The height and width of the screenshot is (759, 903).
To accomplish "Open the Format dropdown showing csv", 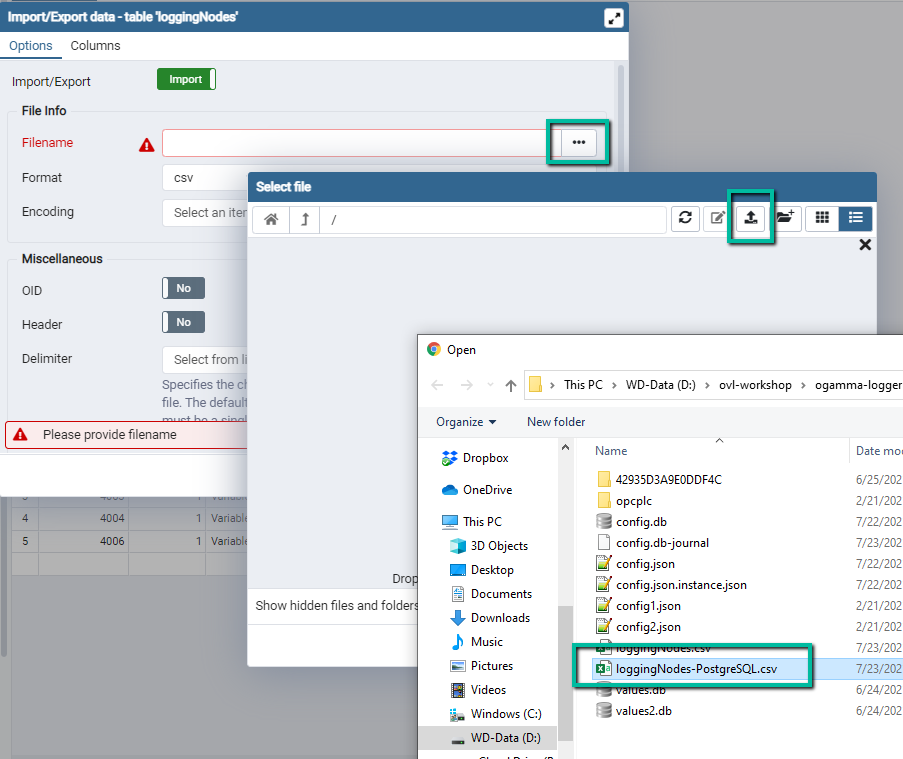I will [x=205, y=178].
